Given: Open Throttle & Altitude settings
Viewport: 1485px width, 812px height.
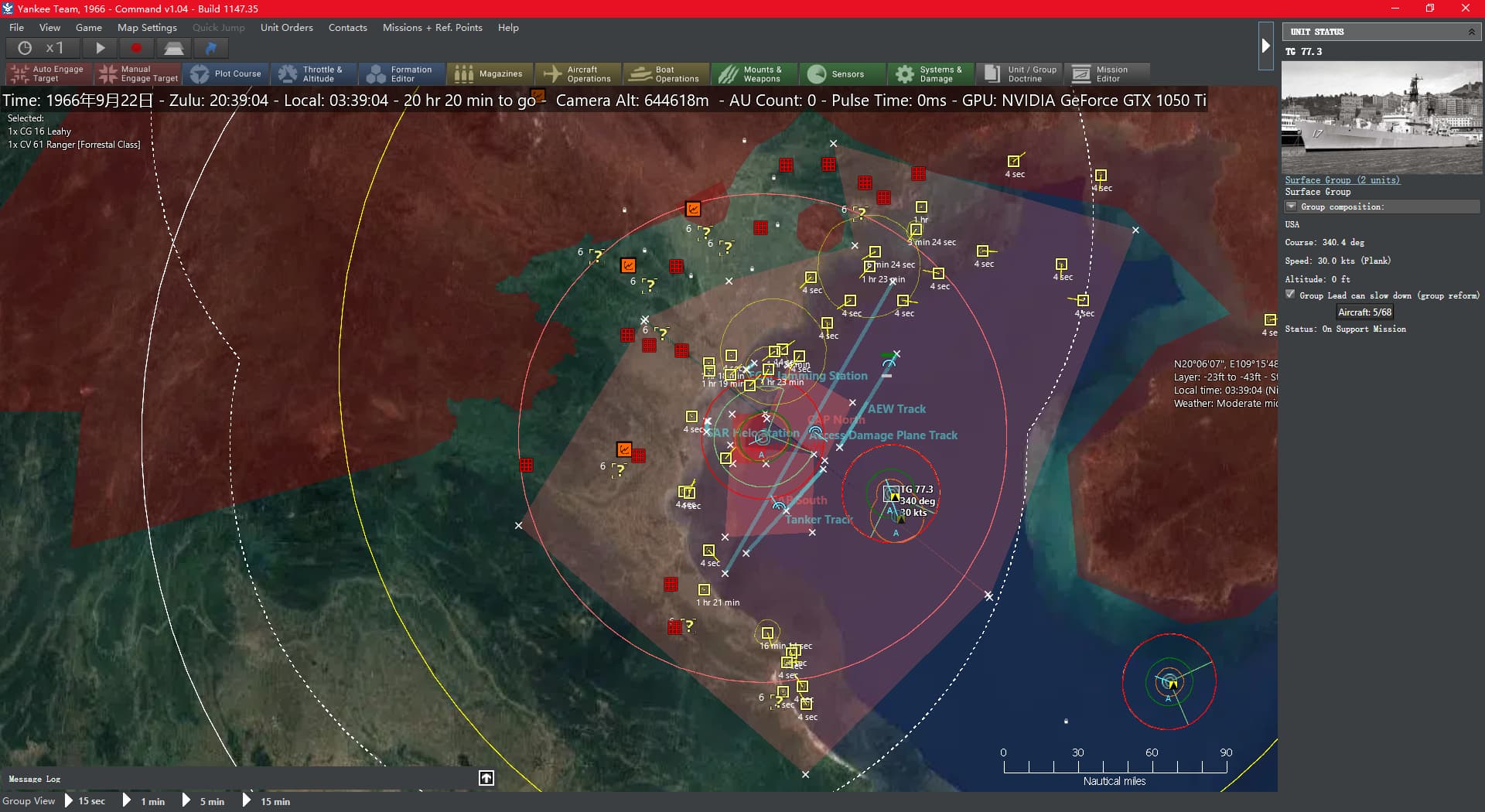Looking at the screenshot, I should tap(313, 74).
